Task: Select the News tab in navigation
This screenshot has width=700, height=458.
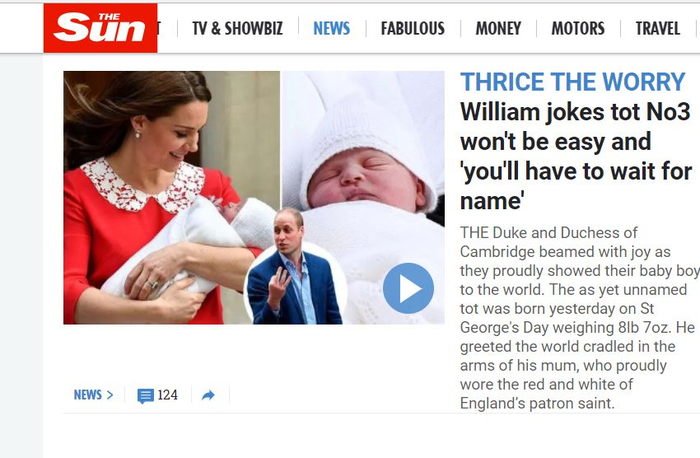Action: [x=332, y=29]
